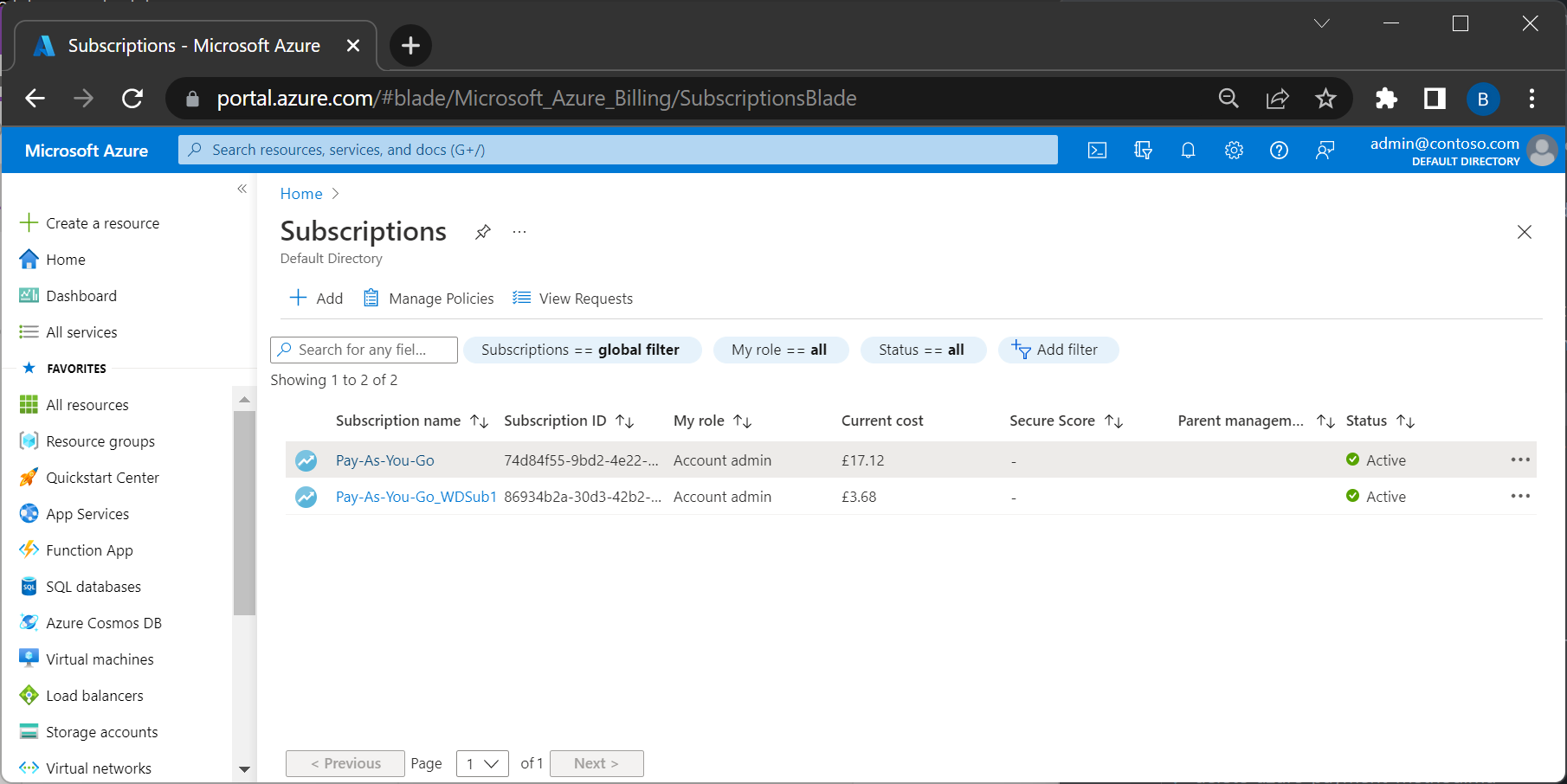Open the Directories and subscriptions filter icon
The image size is (1567, 784).
[1143, 151]
